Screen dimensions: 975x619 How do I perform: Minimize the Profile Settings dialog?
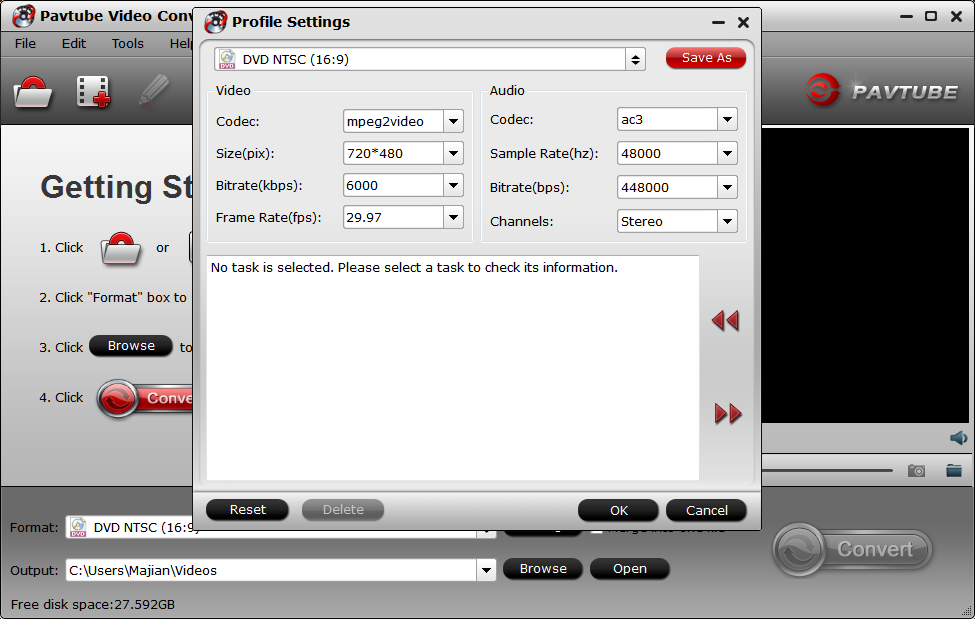718,22
